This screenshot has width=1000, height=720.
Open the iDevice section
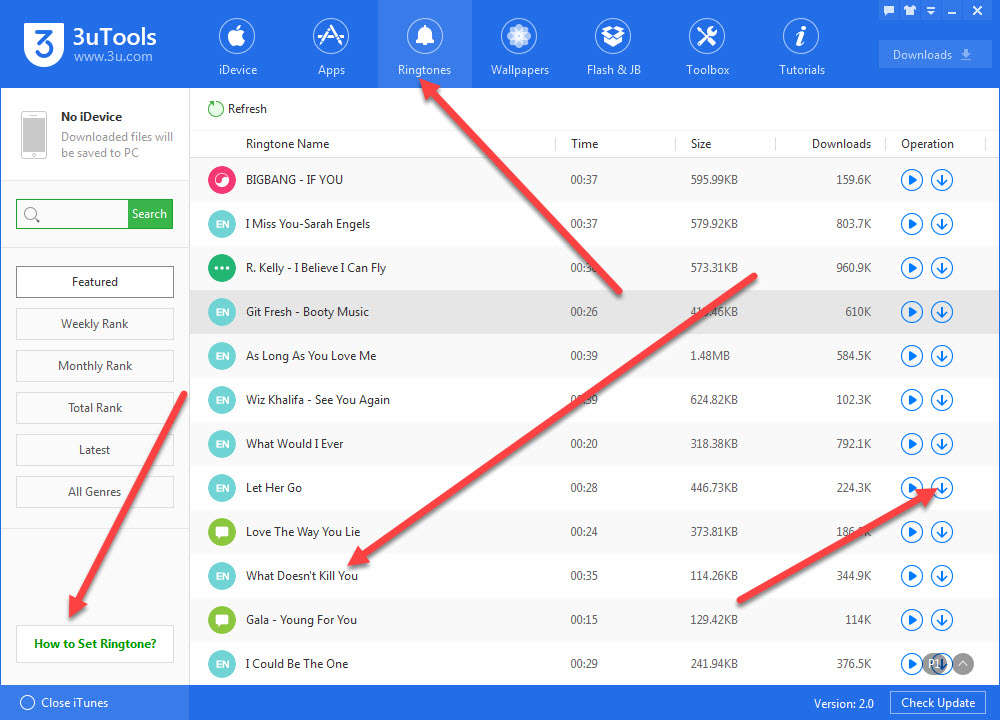coord(237,47)
